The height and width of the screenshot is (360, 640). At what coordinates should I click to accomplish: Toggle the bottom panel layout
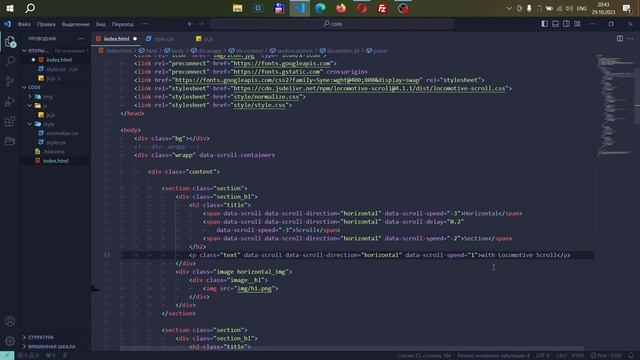[x=556, y=24]
